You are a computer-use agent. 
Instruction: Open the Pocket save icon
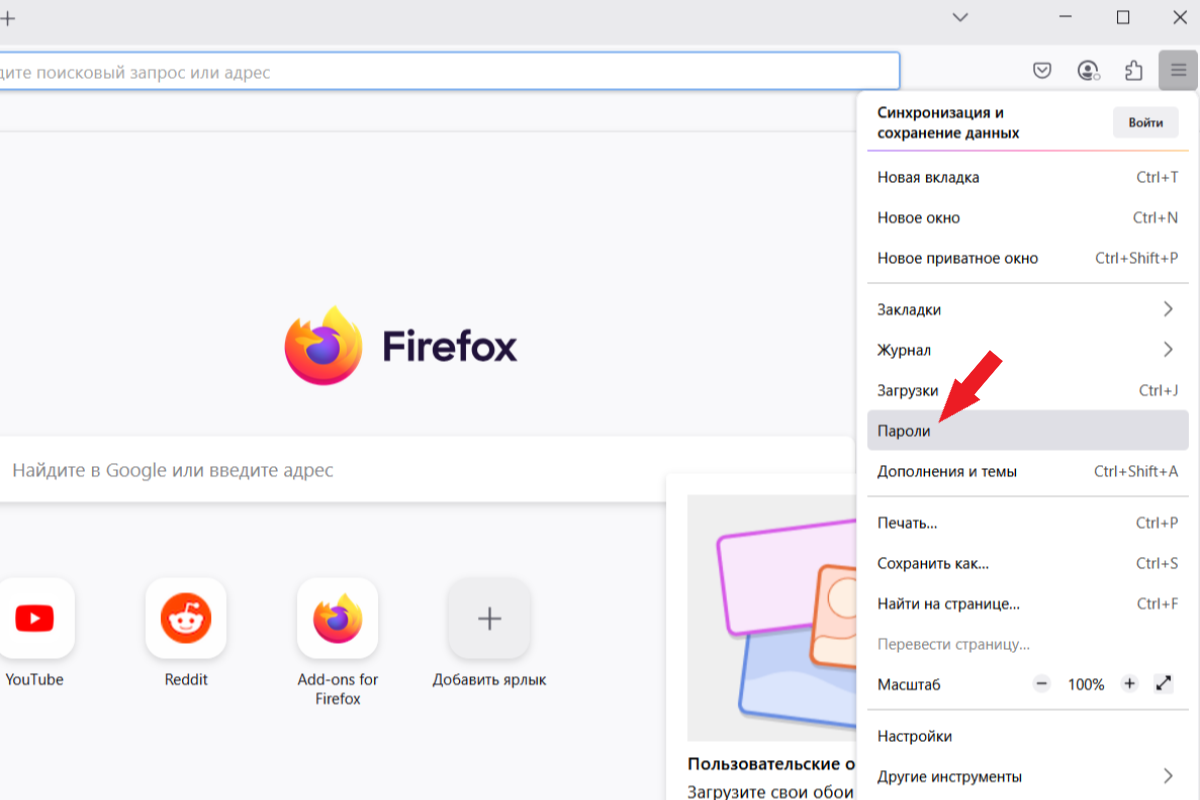point(1042,70)
